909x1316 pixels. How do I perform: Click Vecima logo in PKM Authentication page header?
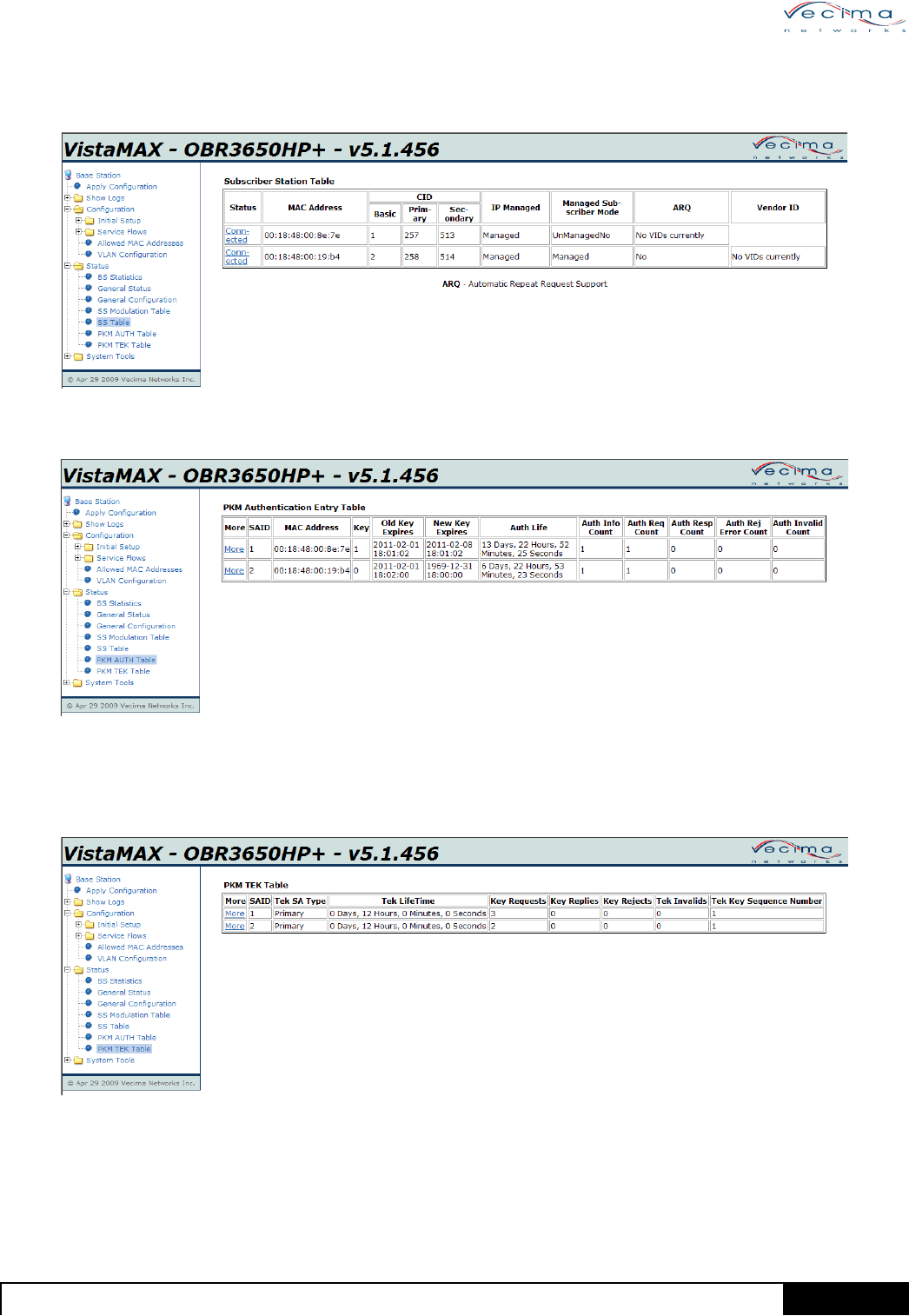[x=797, y=474]
